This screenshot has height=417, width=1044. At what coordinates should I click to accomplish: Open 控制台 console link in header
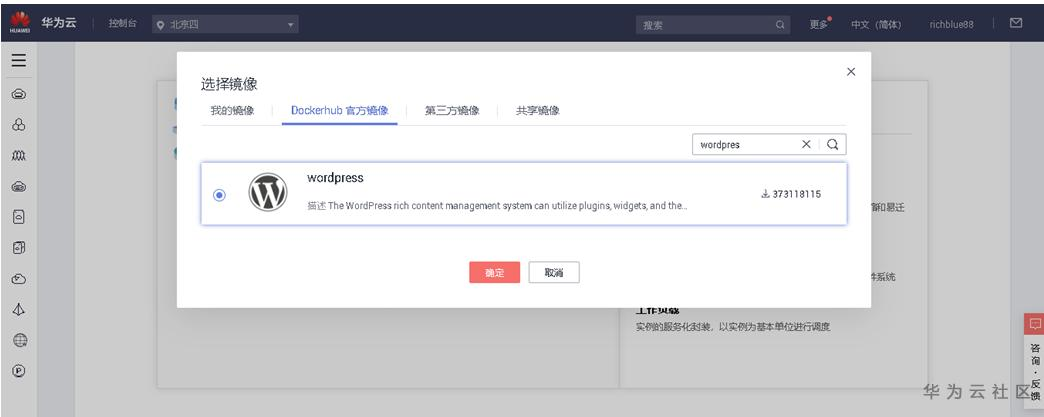pyautogui.click(x=123, y=23)
